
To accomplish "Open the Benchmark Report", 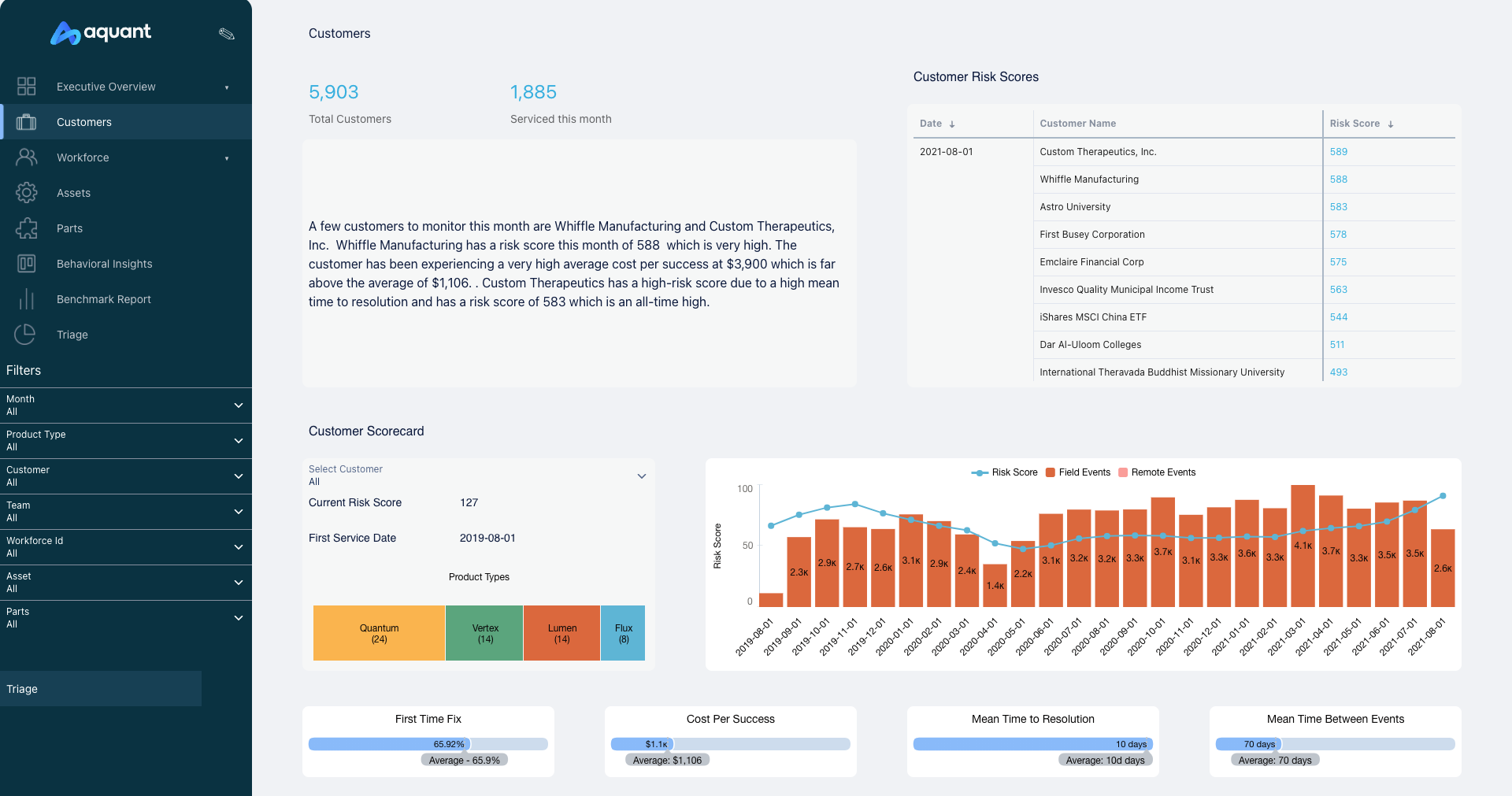I will tap(103, 299).
